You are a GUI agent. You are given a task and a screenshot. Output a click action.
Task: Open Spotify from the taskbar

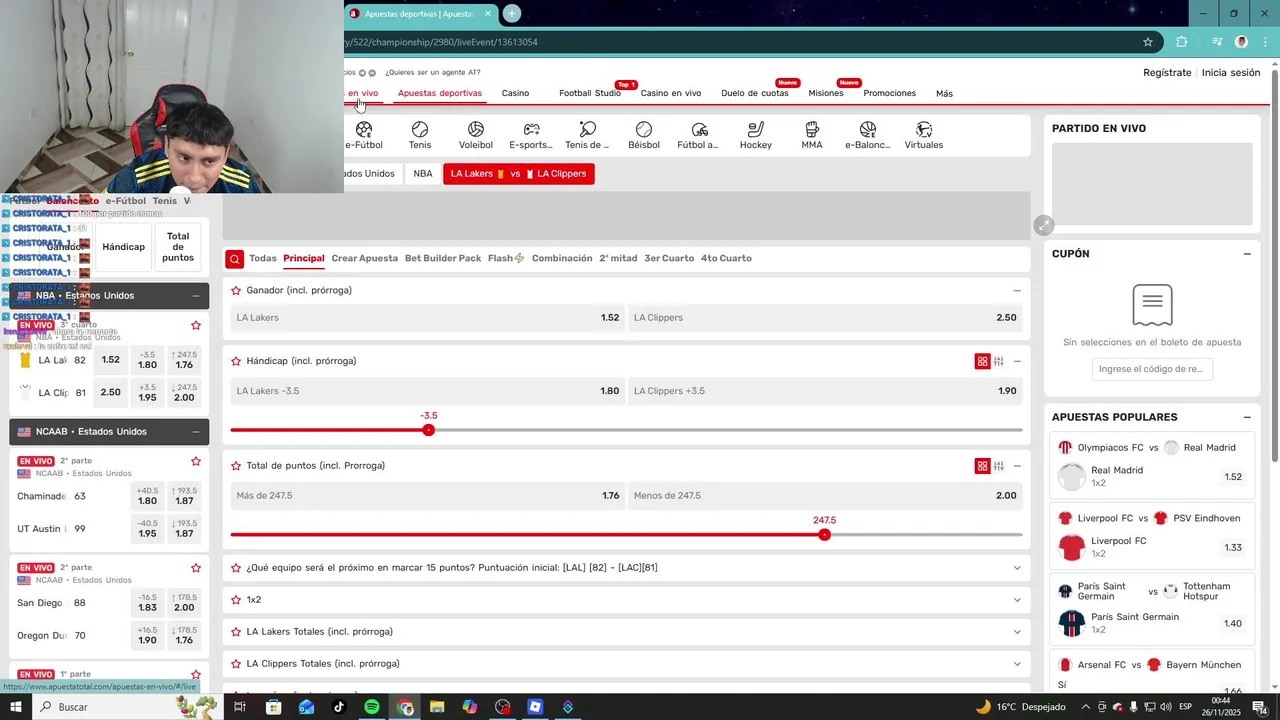click(372, 707)
